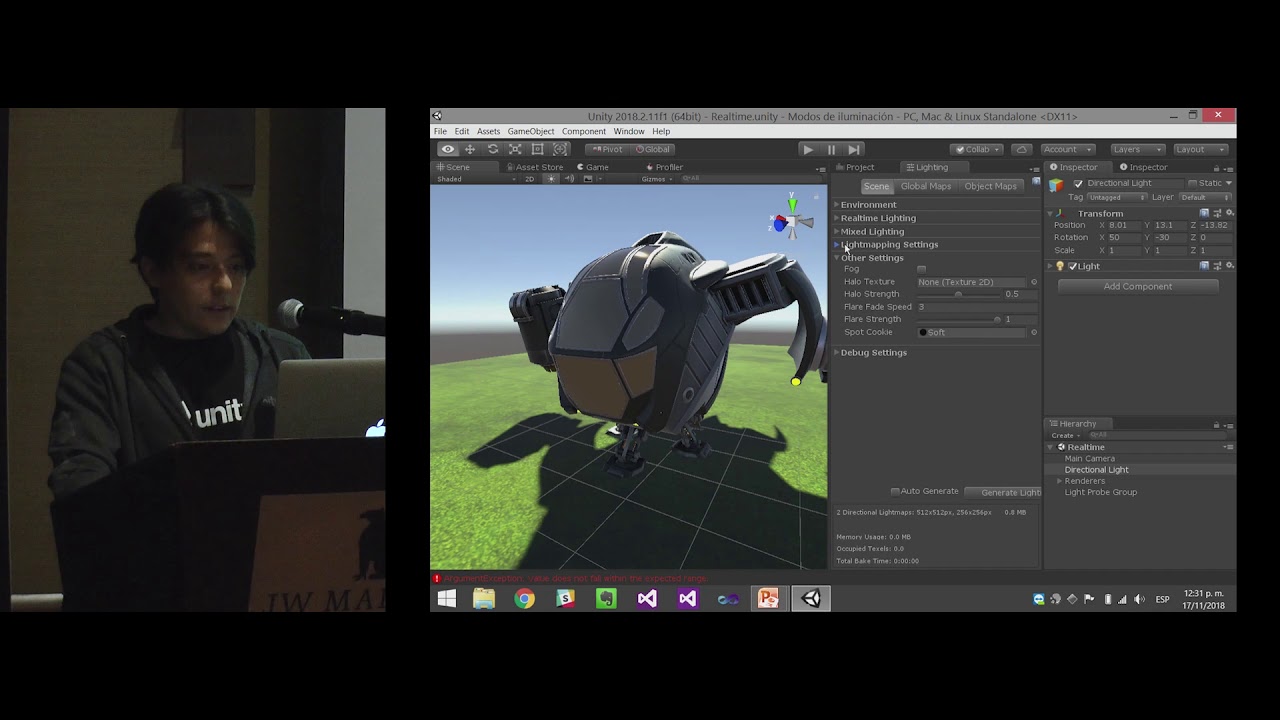Enable the Auto Generate checkbox
Viewport: 1280px width, 720px height.
895,491
